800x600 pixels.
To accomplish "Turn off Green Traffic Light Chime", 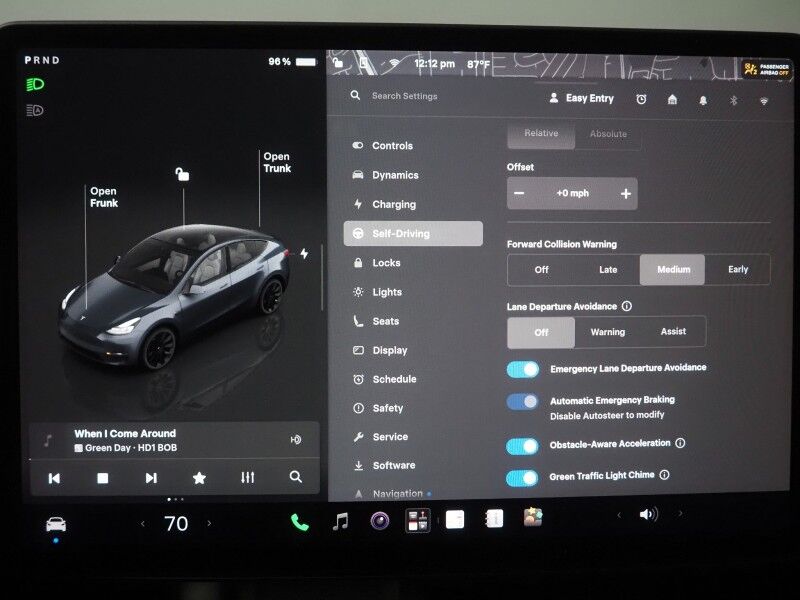I will click(x=522, y=478).
